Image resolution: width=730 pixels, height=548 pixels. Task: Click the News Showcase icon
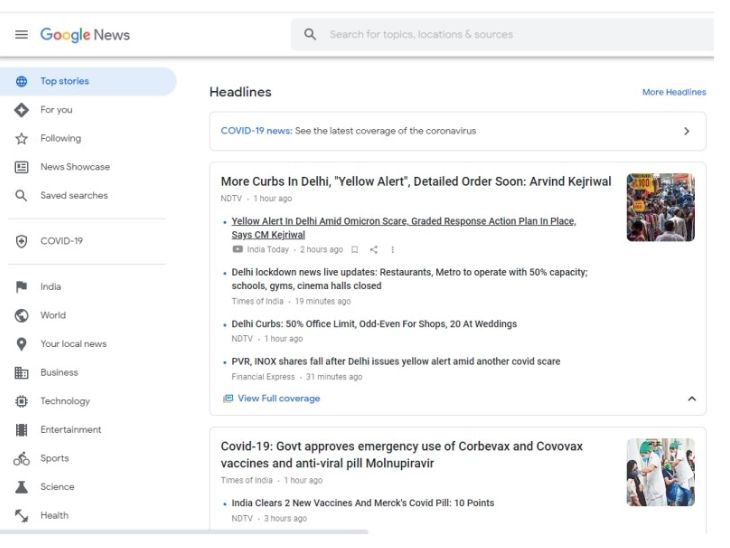(21, 167)
